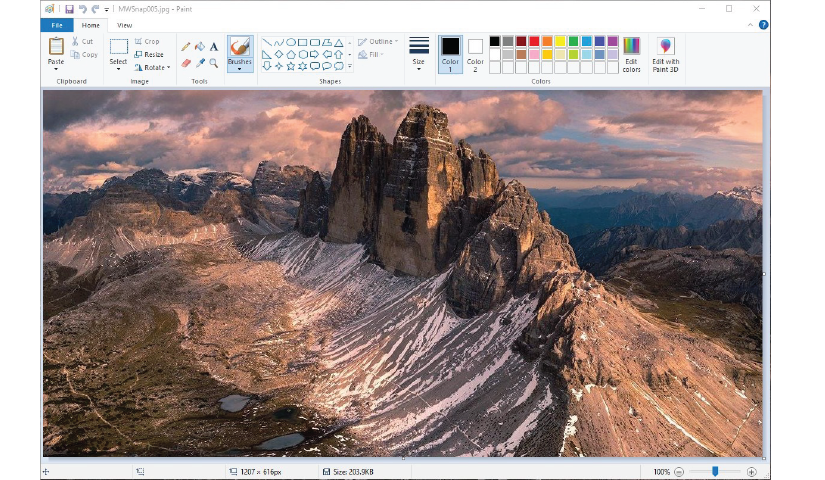Open the Size line thickness dropdown
The width and height of the screenshot is (825, 480).
(418, 55)
